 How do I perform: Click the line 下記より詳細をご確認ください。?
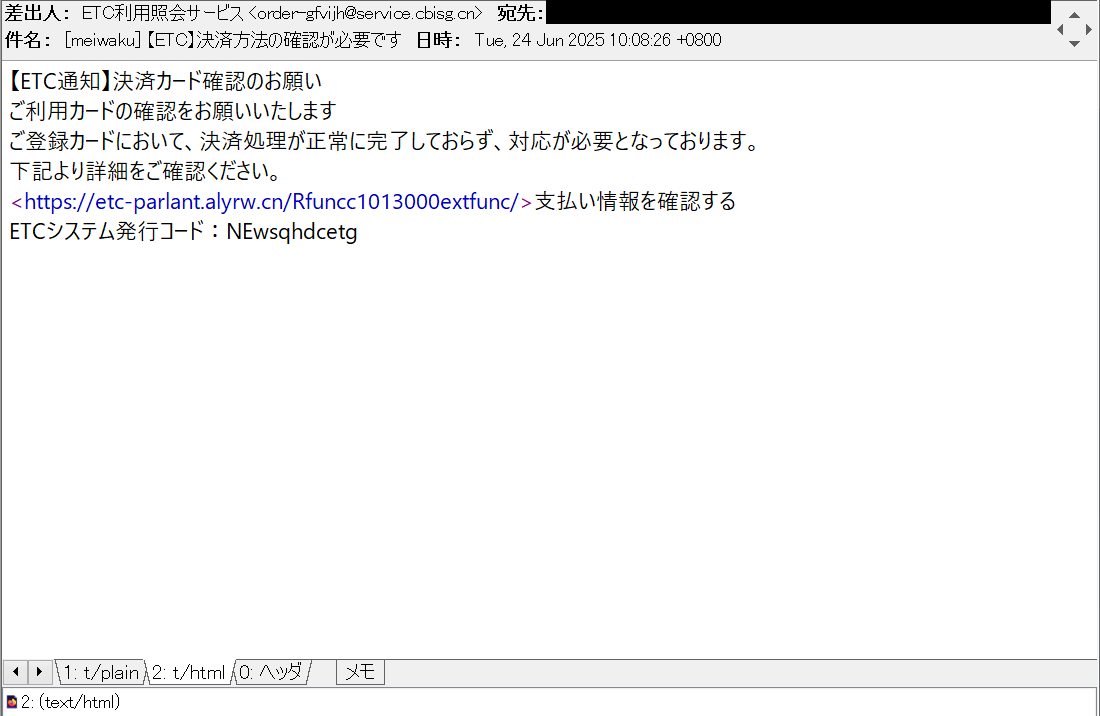tap(146, 171)
